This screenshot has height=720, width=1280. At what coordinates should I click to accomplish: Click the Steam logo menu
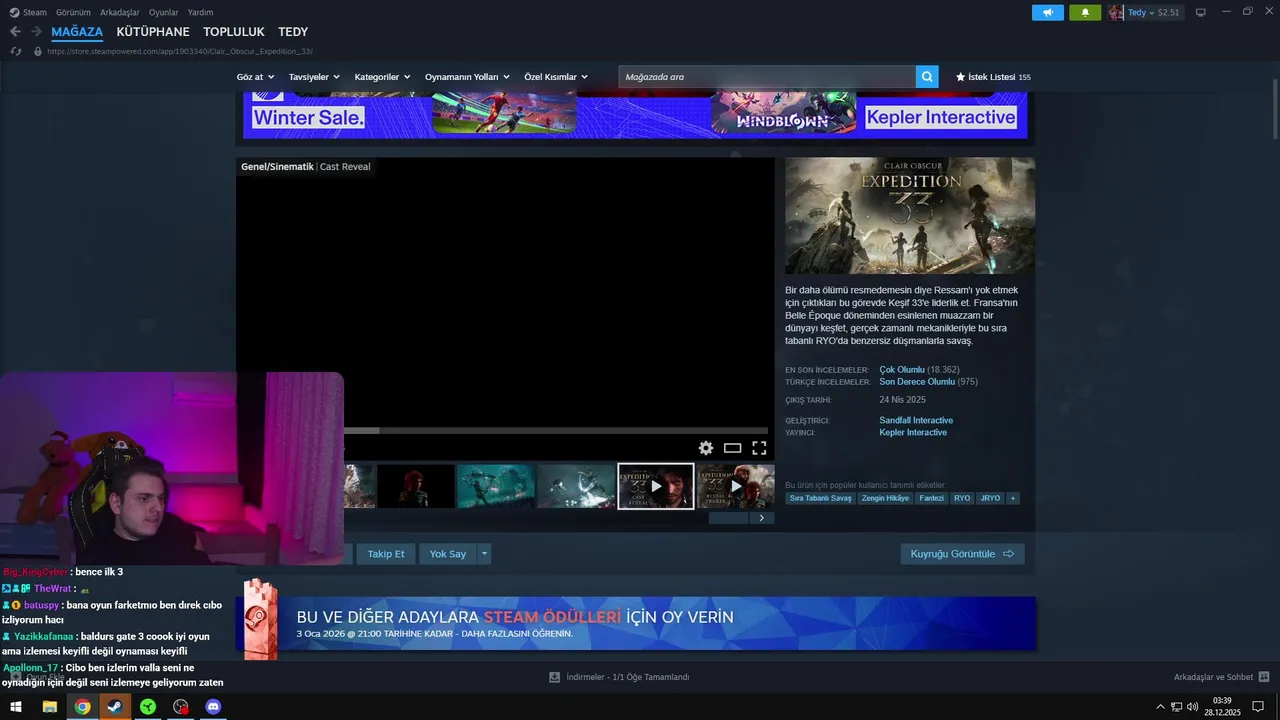[x=14, y=12]
